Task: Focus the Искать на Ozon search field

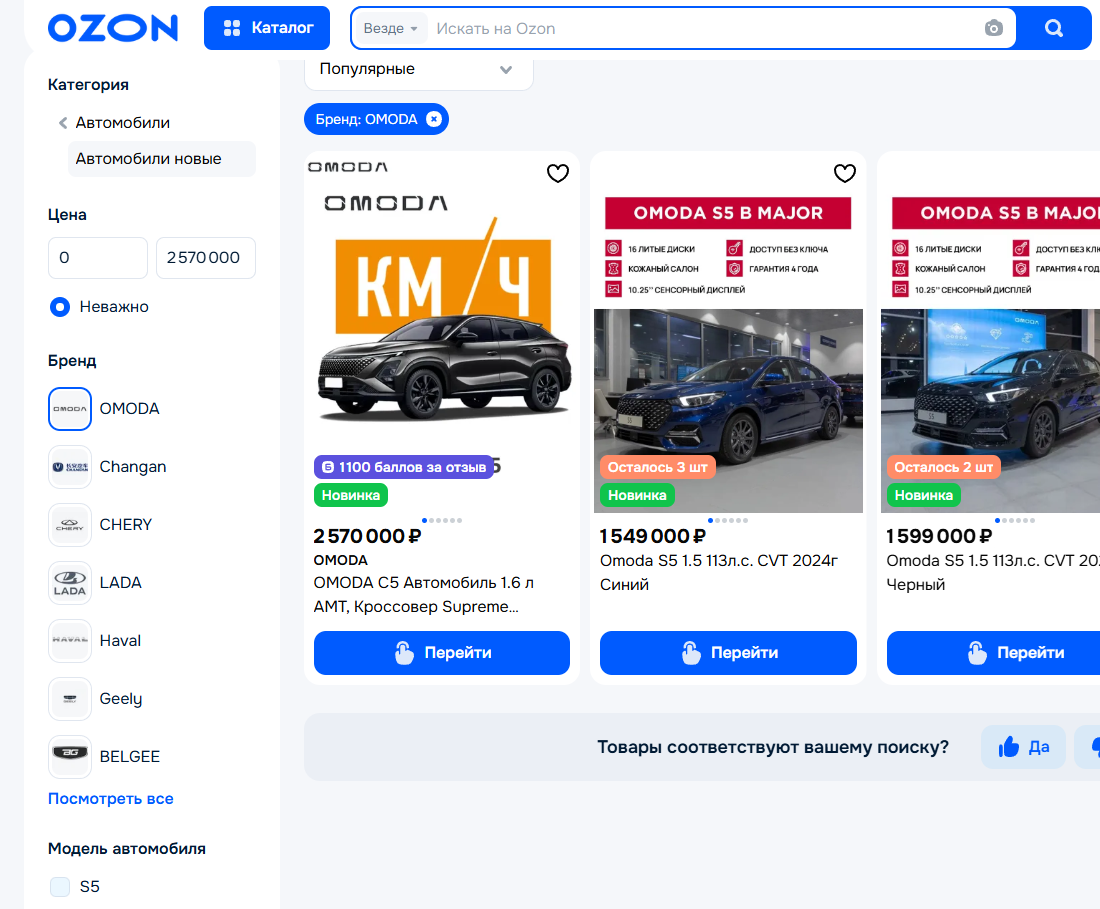Action: [702, 29]
